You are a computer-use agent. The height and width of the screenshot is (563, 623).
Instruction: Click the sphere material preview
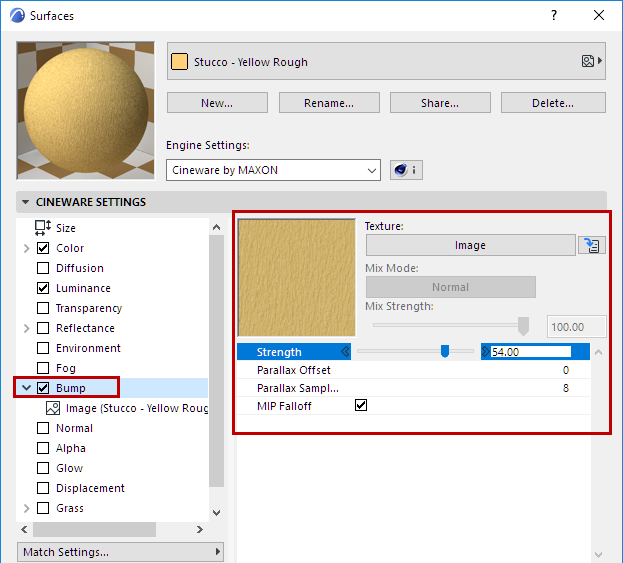click(x=85, y=110)
